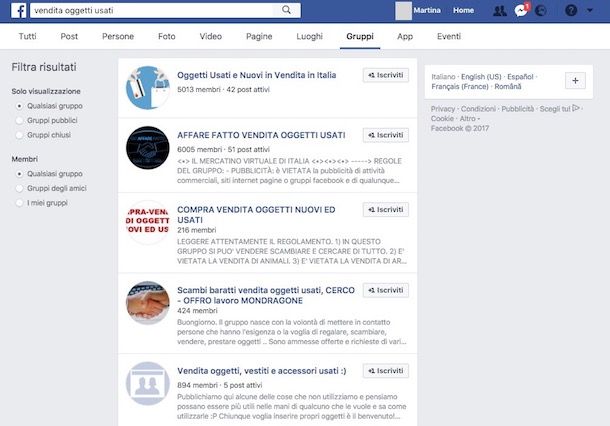Switch to the Foto tab
Image resolution: width=610 pixels, height=426 pixels.
(x=167, y=36)
